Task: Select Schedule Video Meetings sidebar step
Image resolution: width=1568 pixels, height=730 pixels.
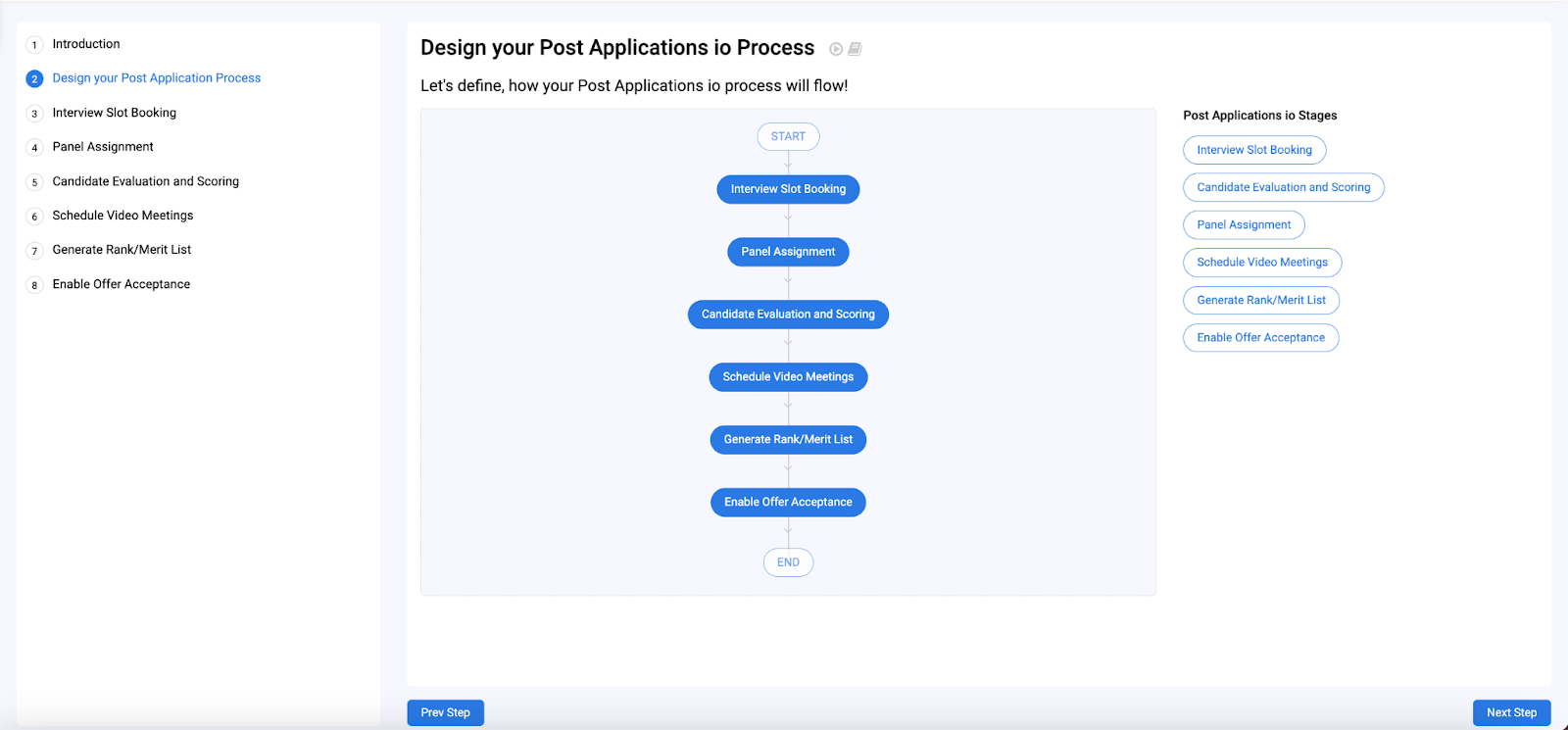Action: click(122, 216)
